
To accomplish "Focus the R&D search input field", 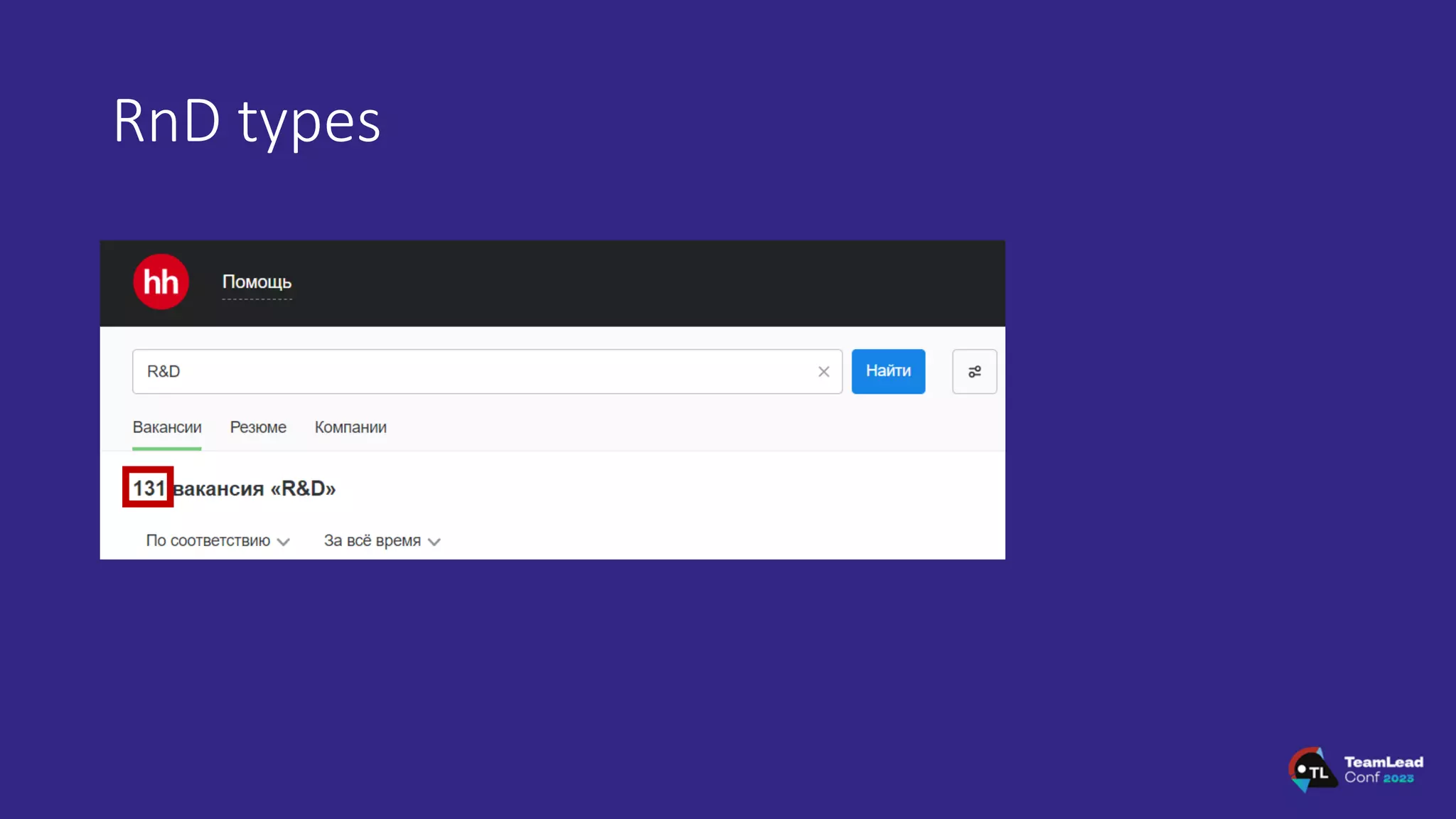I will point(469,371).
